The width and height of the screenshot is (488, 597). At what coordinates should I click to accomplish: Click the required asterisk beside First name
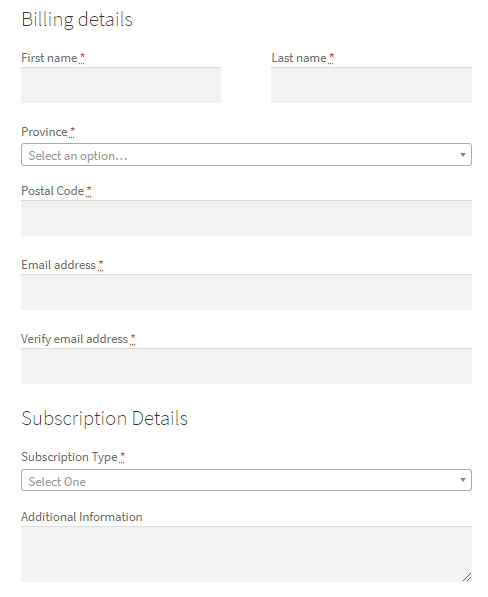82,58
